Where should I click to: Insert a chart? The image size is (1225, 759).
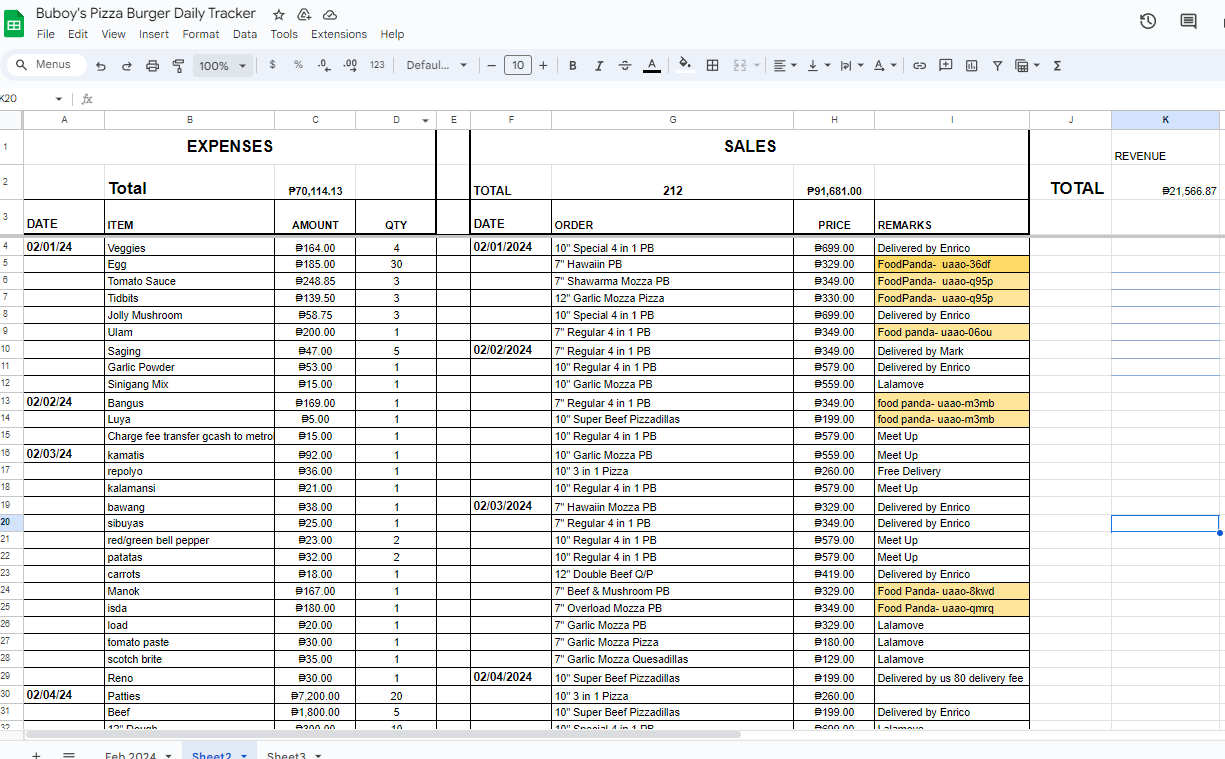point(971,66)
